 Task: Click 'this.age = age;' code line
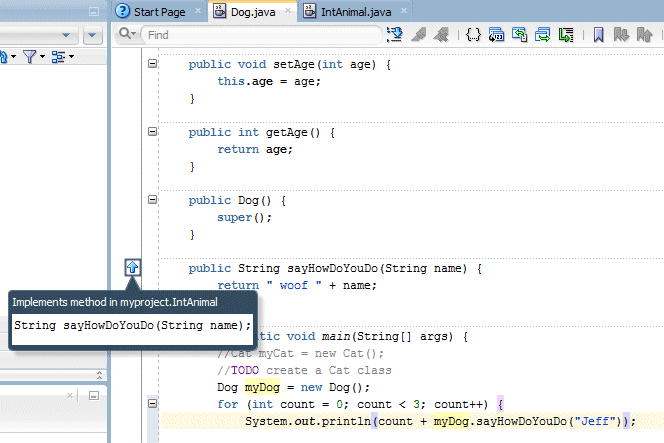coord(269,81)
